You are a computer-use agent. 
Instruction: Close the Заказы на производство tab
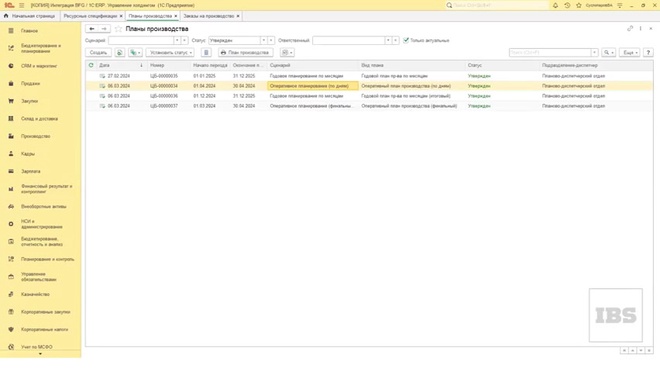[x=238, y=16]
